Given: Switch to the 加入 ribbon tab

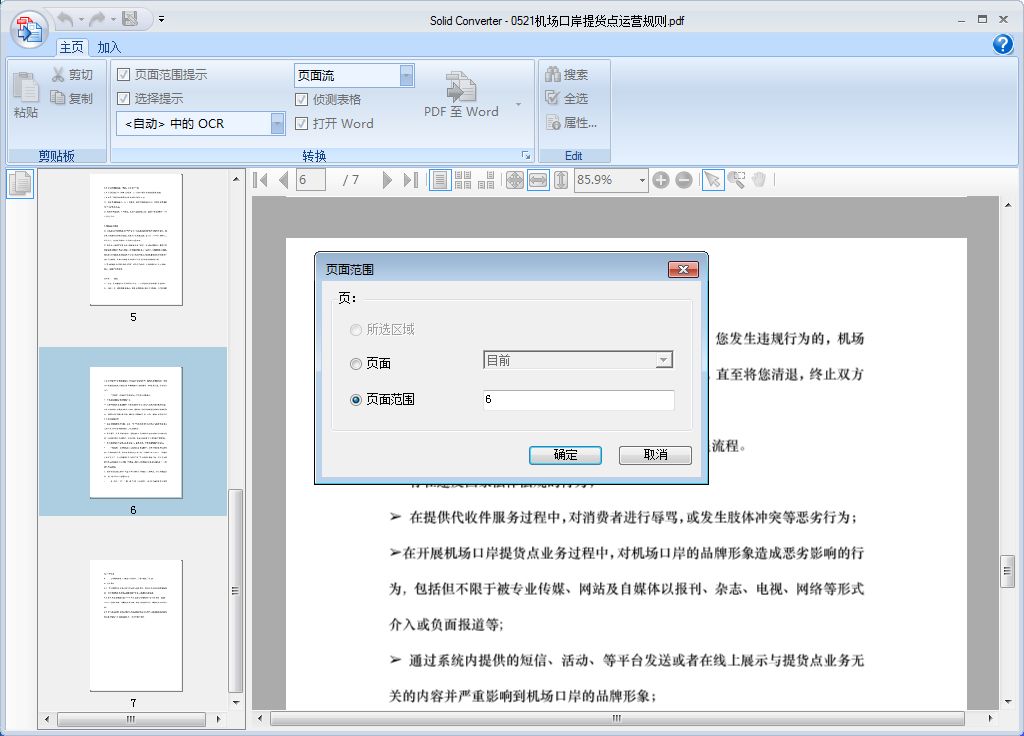Looking at the screenshot, I should click(x=109, y=47).
